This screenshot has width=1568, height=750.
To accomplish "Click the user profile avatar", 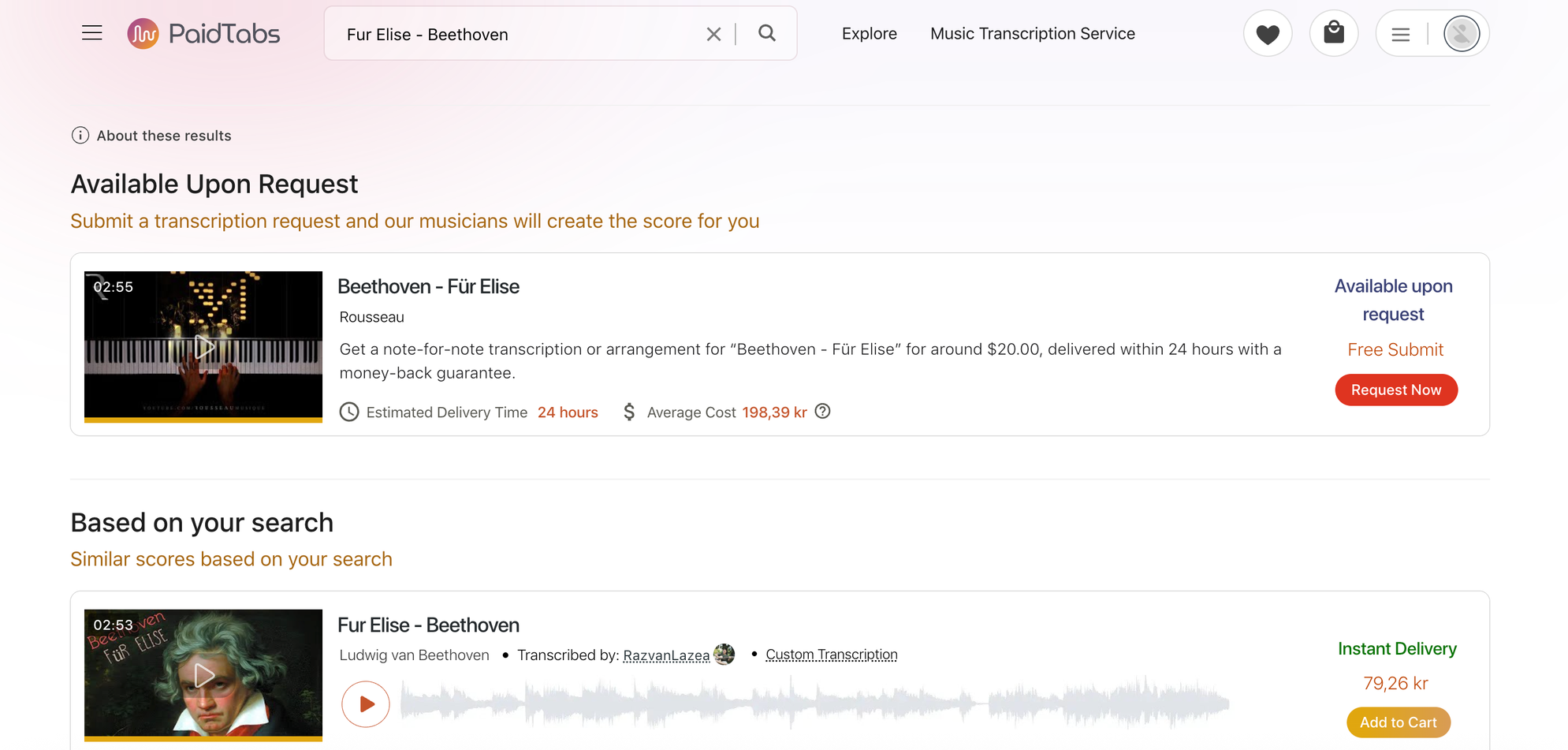I will (x=1462, y=34).
